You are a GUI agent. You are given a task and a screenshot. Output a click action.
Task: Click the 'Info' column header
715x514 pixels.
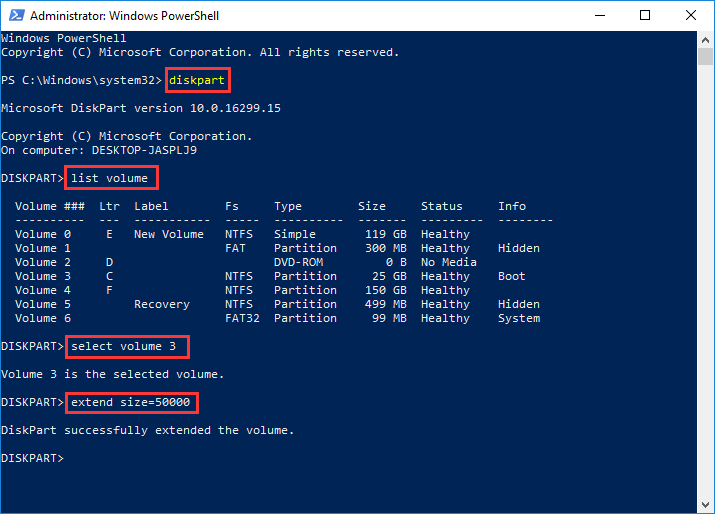pos(512,206)
